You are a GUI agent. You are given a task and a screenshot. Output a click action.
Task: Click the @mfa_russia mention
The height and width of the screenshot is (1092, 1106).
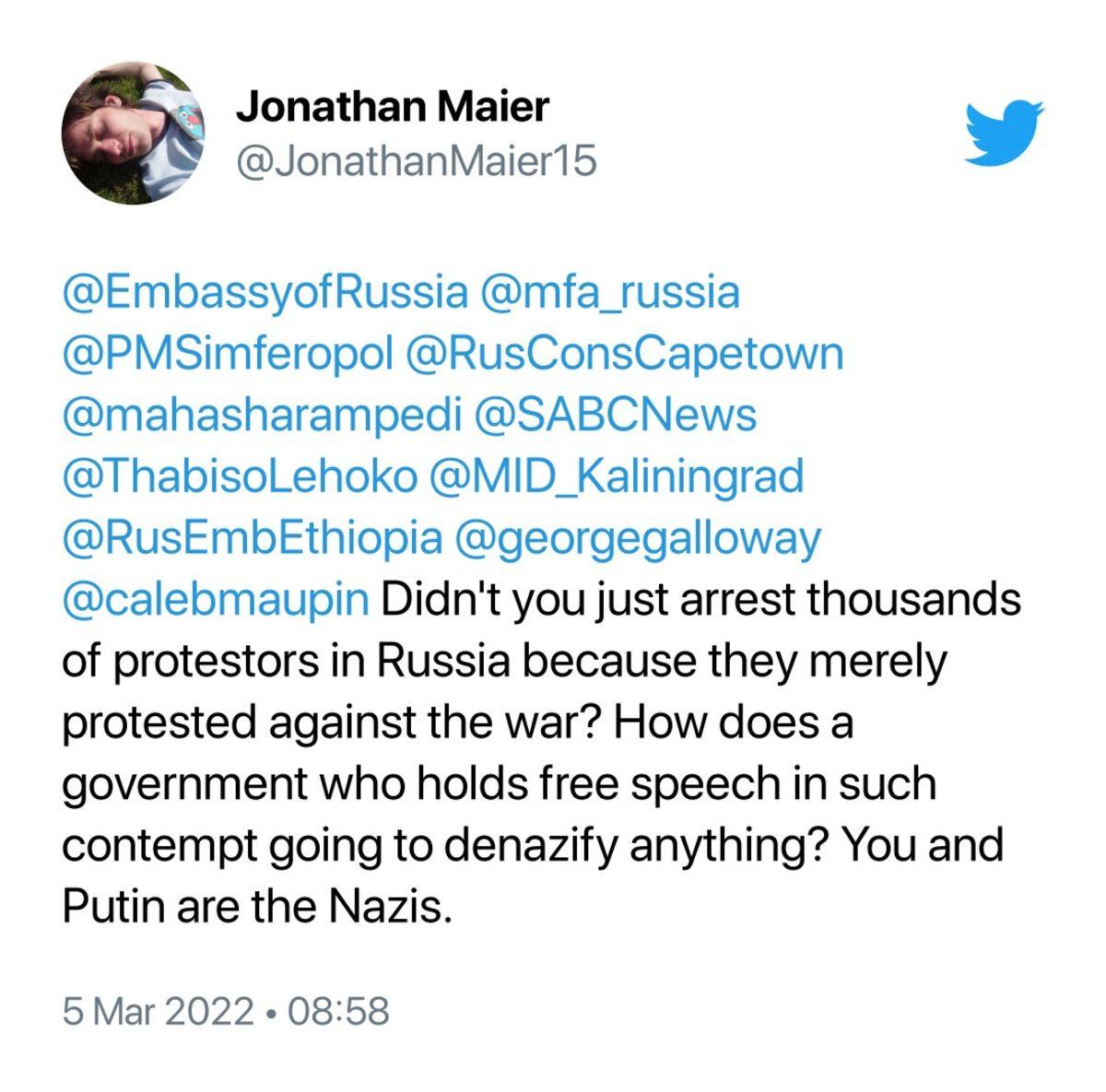click(609, 293)
